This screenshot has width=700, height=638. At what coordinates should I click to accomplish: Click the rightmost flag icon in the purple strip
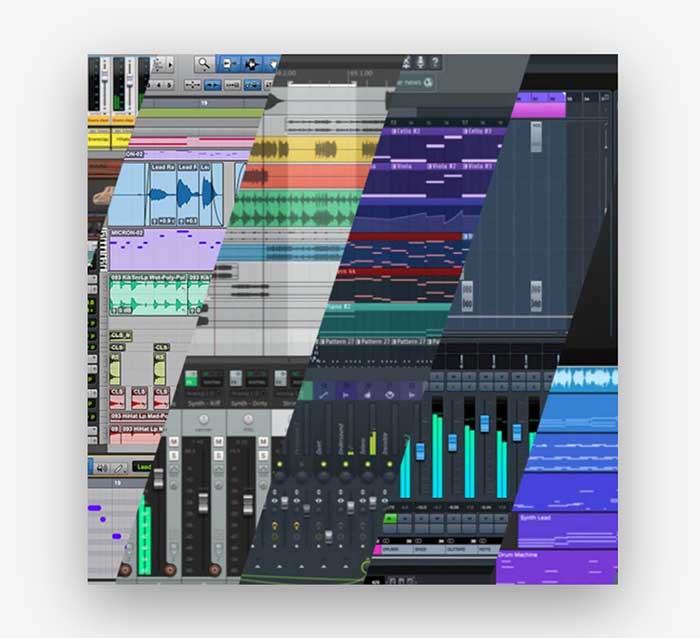[411, 395]
